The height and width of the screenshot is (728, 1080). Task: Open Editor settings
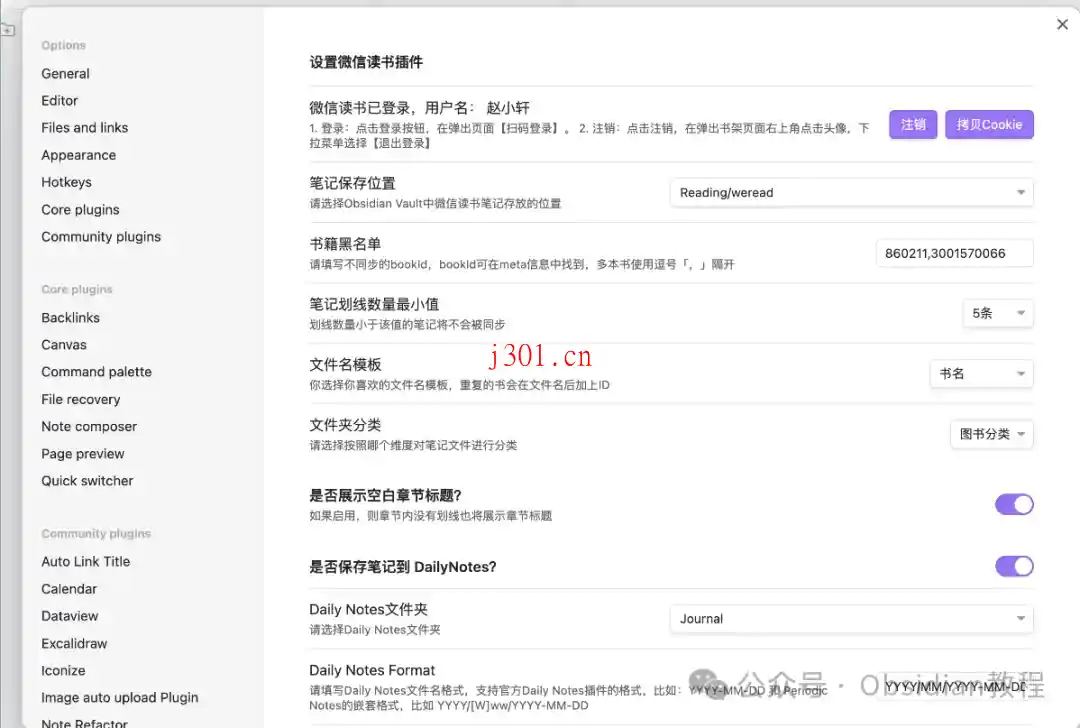pos(60,101)
